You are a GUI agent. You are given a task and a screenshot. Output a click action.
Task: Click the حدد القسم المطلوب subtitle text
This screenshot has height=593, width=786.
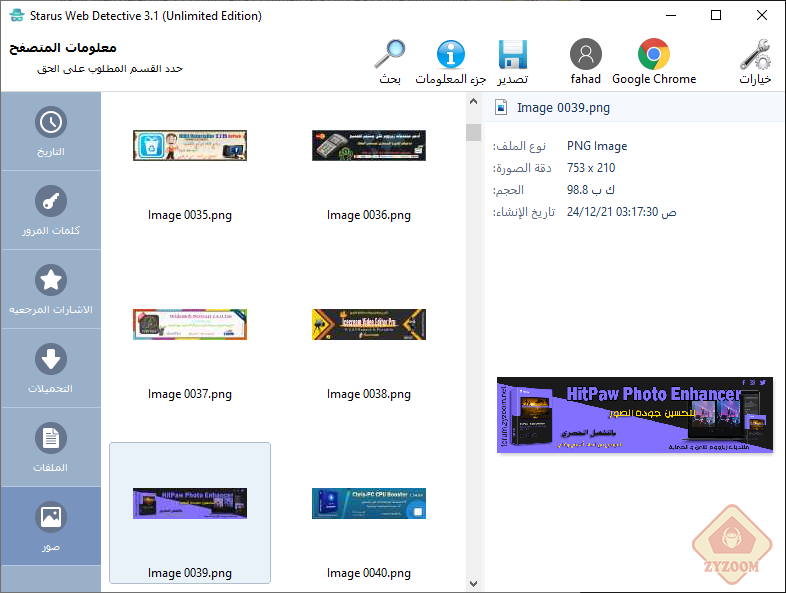click(x=110, y=69)
